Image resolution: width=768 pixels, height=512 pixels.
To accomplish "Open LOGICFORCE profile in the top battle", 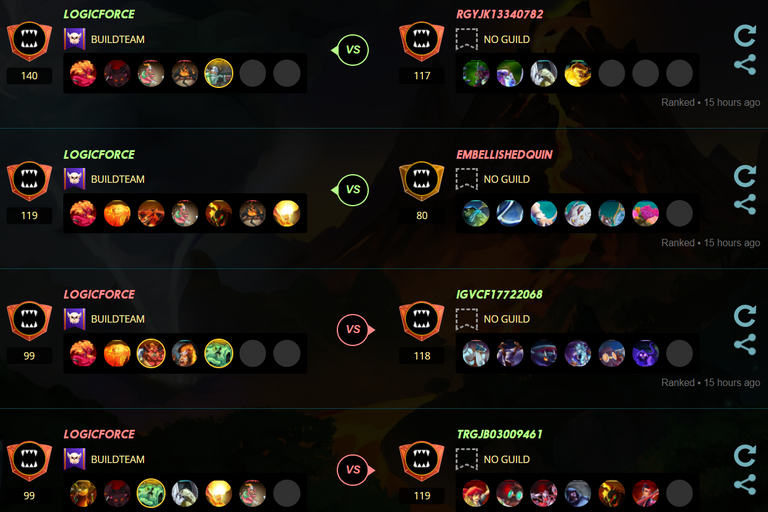I will [99, 14].
